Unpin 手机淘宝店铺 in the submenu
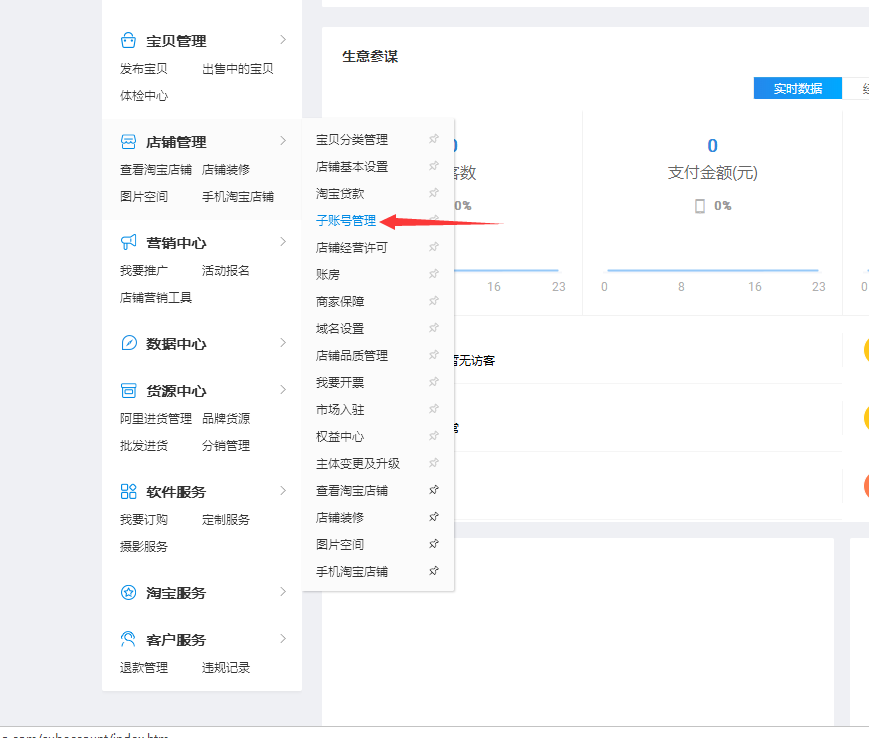 point(433,572)
